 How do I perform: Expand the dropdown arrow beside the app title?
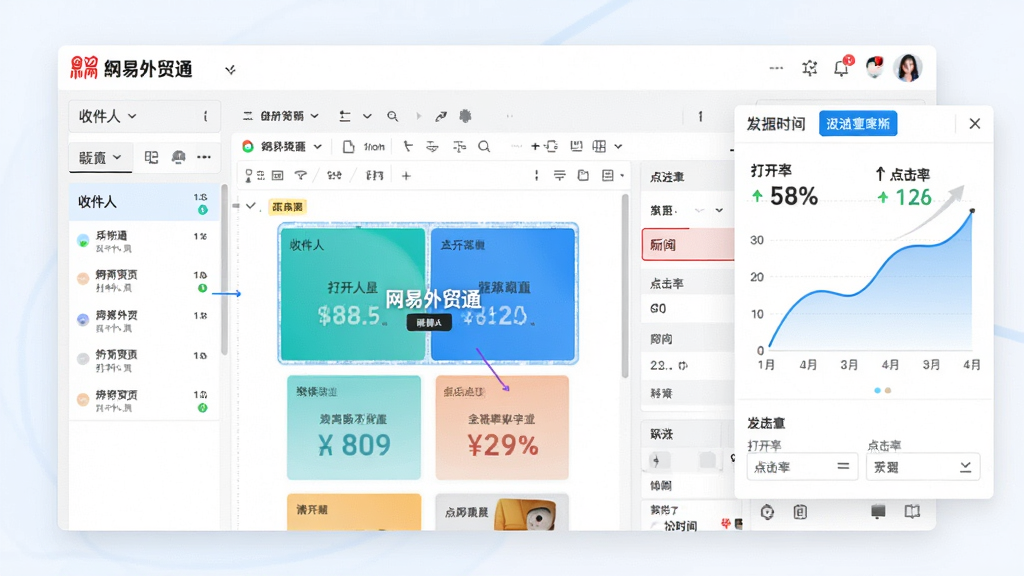(x=231, y=69)
